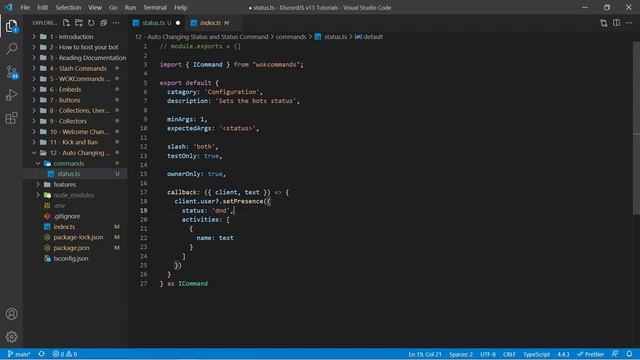Screen dimensions: 640x360
Task: Click Ln 19, Col 21 in status bar
Action: coord(425,354)
